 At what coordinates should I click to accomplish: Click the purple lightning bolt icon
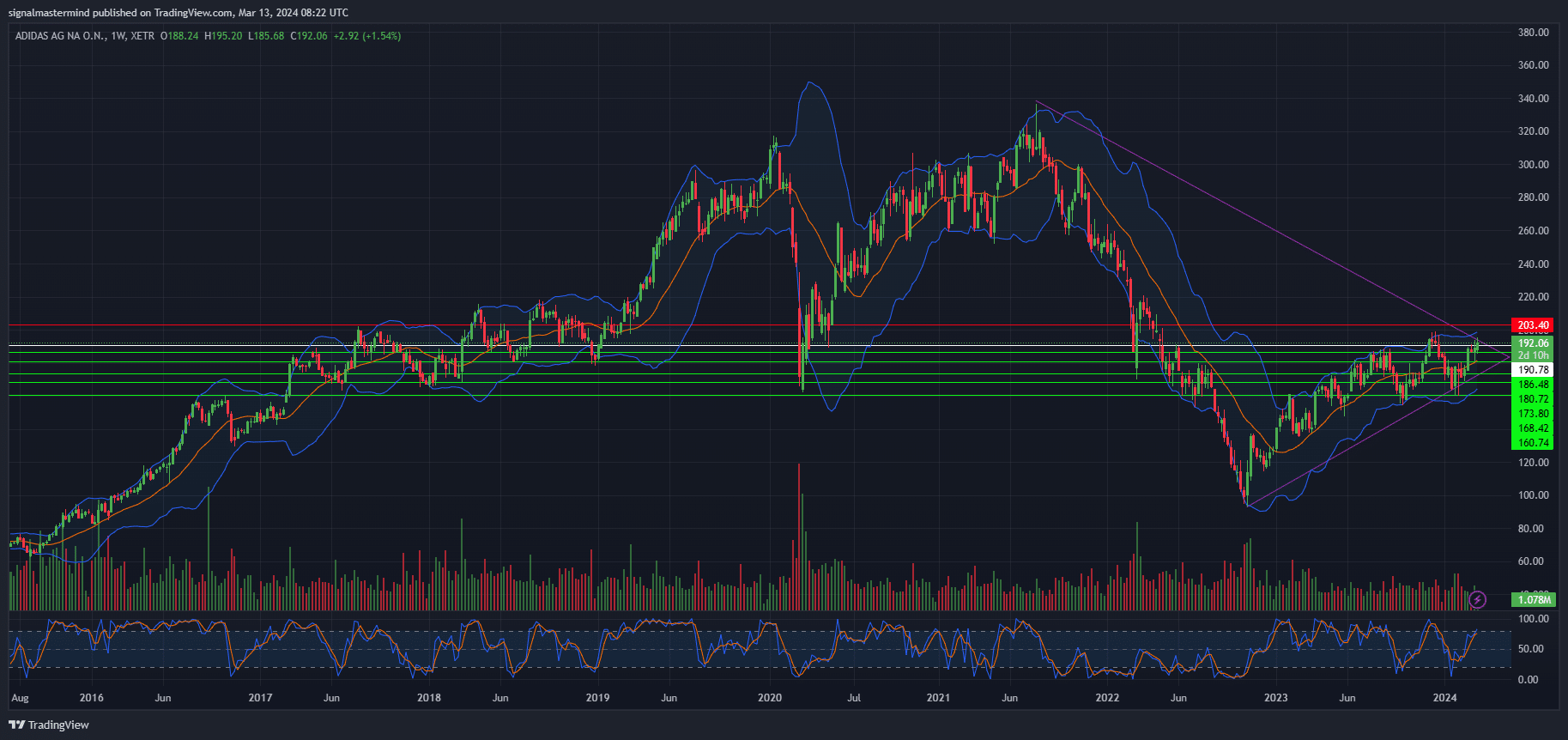[x=1477, y=600]
